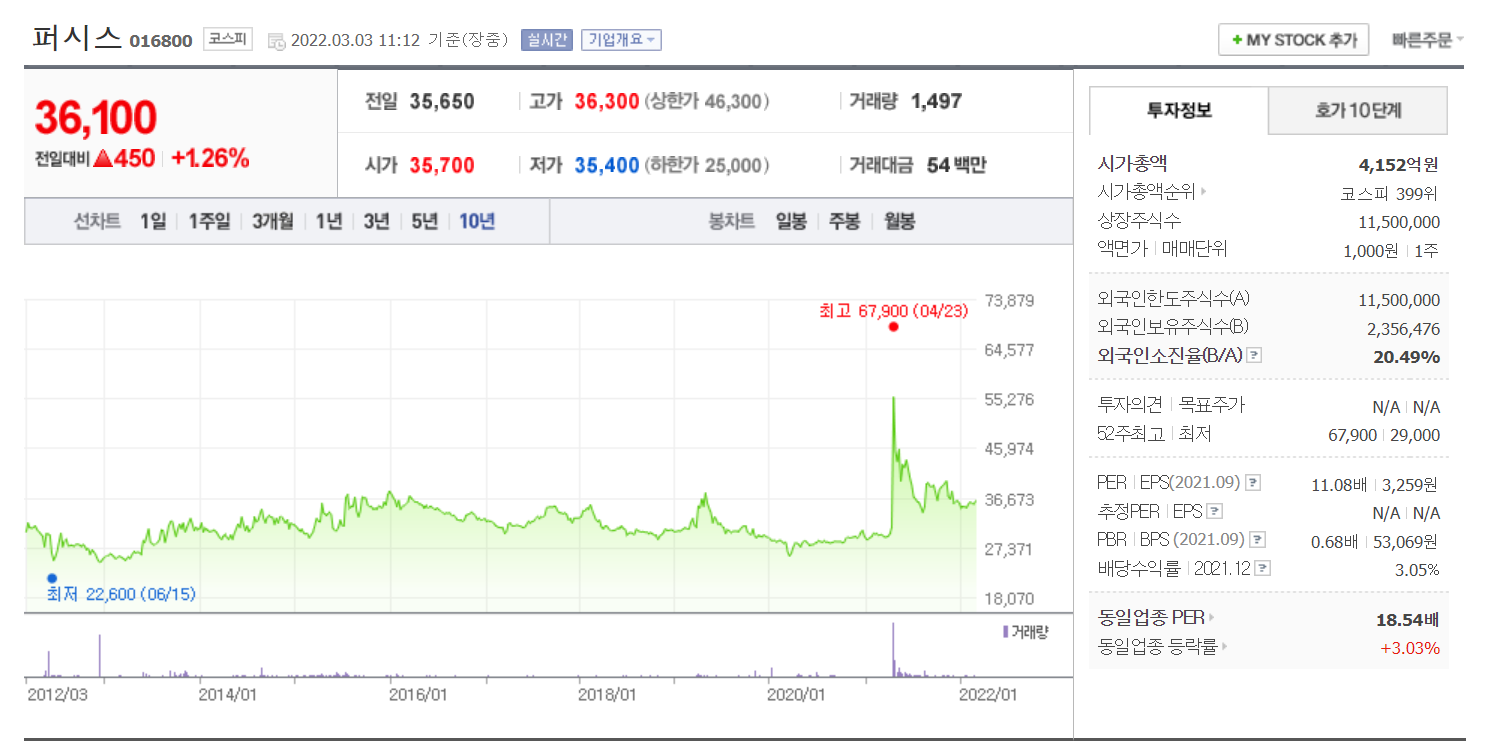
Task: Click the 액면가 value 1,000원
Action: point(1371,250)
